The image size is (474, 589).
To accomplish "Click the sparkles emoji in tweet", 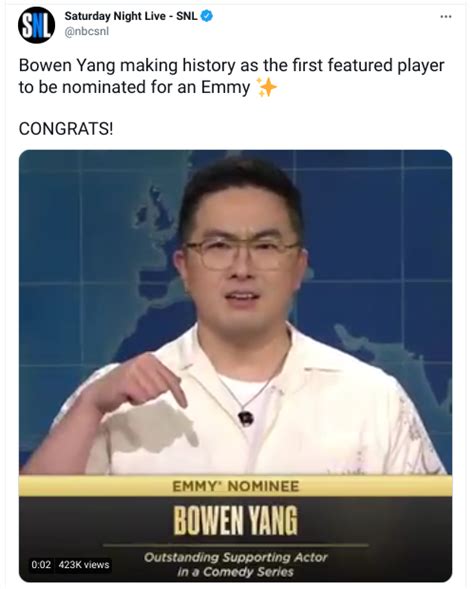I will point(267,87).
